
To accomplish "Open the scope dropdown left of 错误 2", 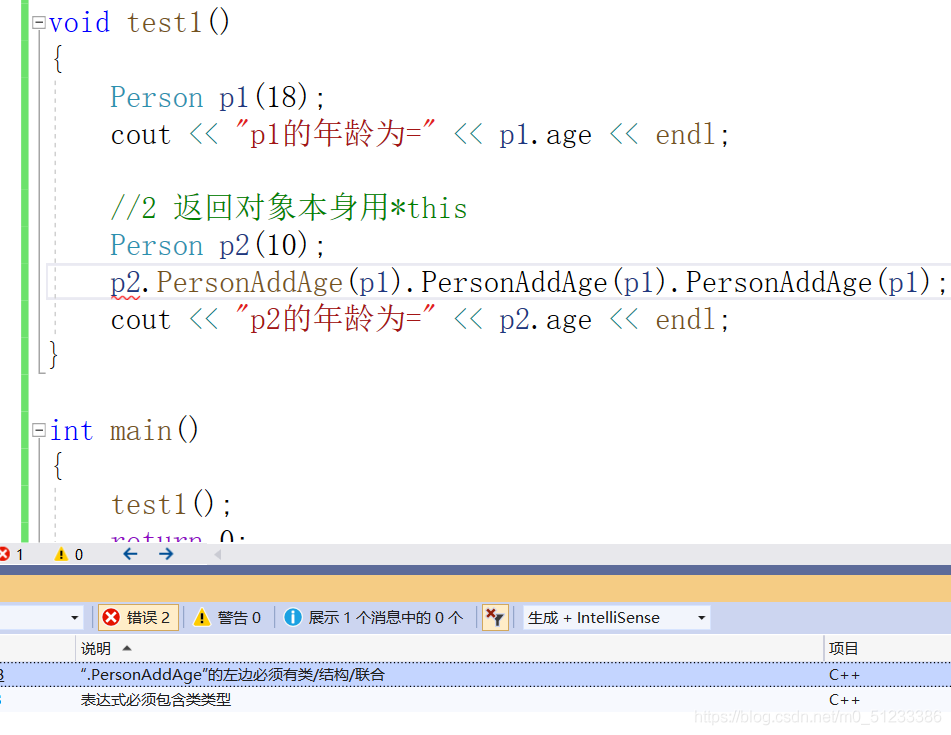I will coord(41,617).
